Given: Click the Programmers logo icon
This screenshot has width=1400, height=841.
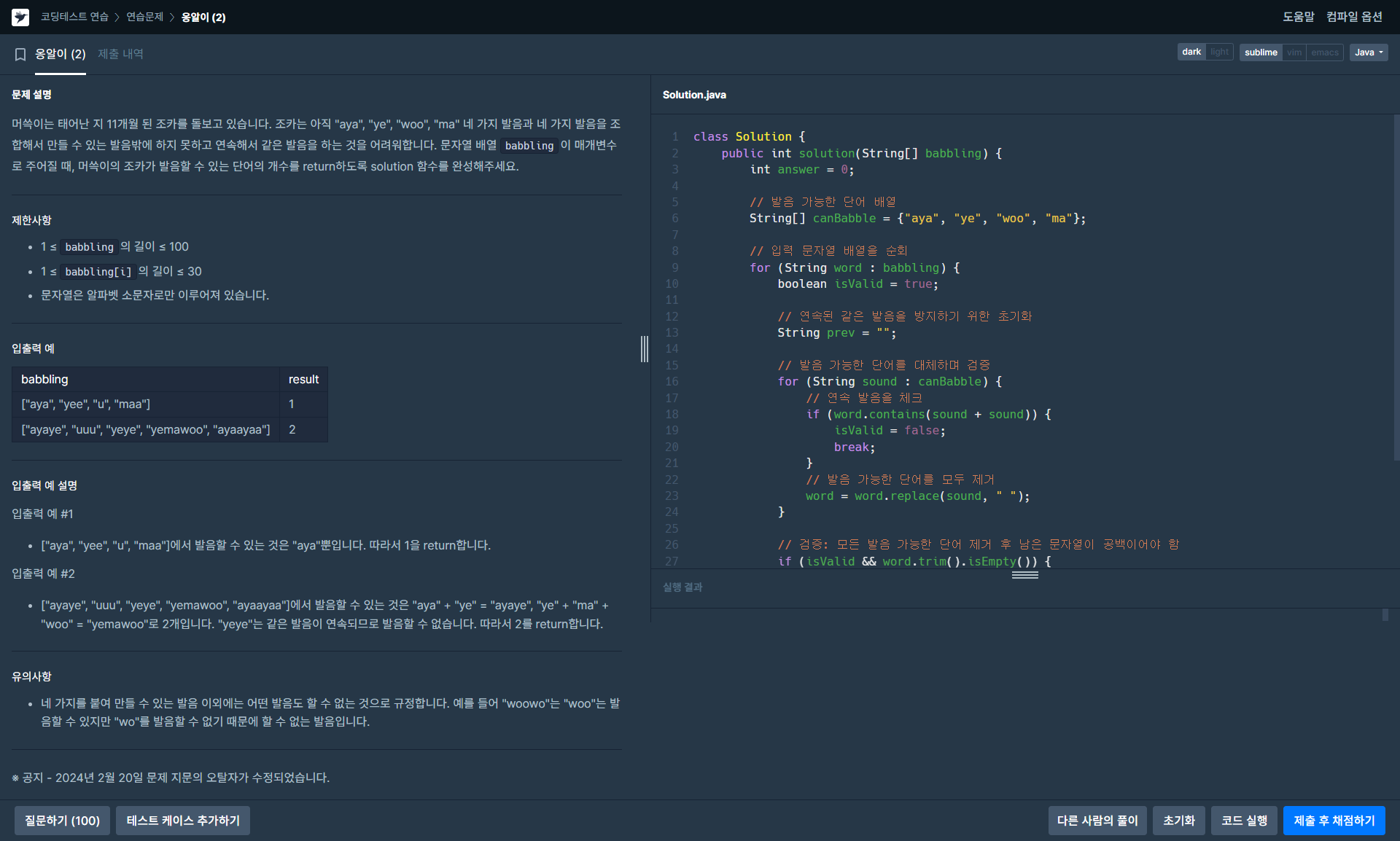Looking at the screenshot, I should [20, 17].
